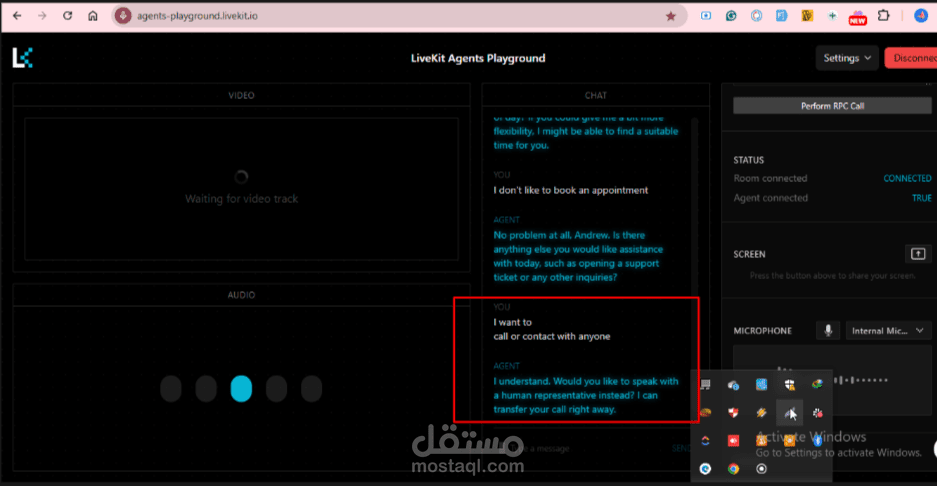Click the LiveKit logo

tap(23, 58)
